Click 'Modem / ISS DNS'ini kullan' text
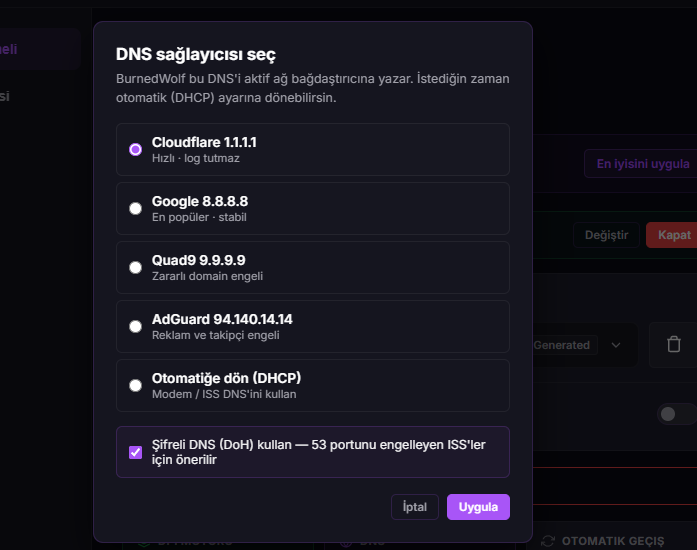The width and height of the screenshot is (697, 550). coord(224,394)
